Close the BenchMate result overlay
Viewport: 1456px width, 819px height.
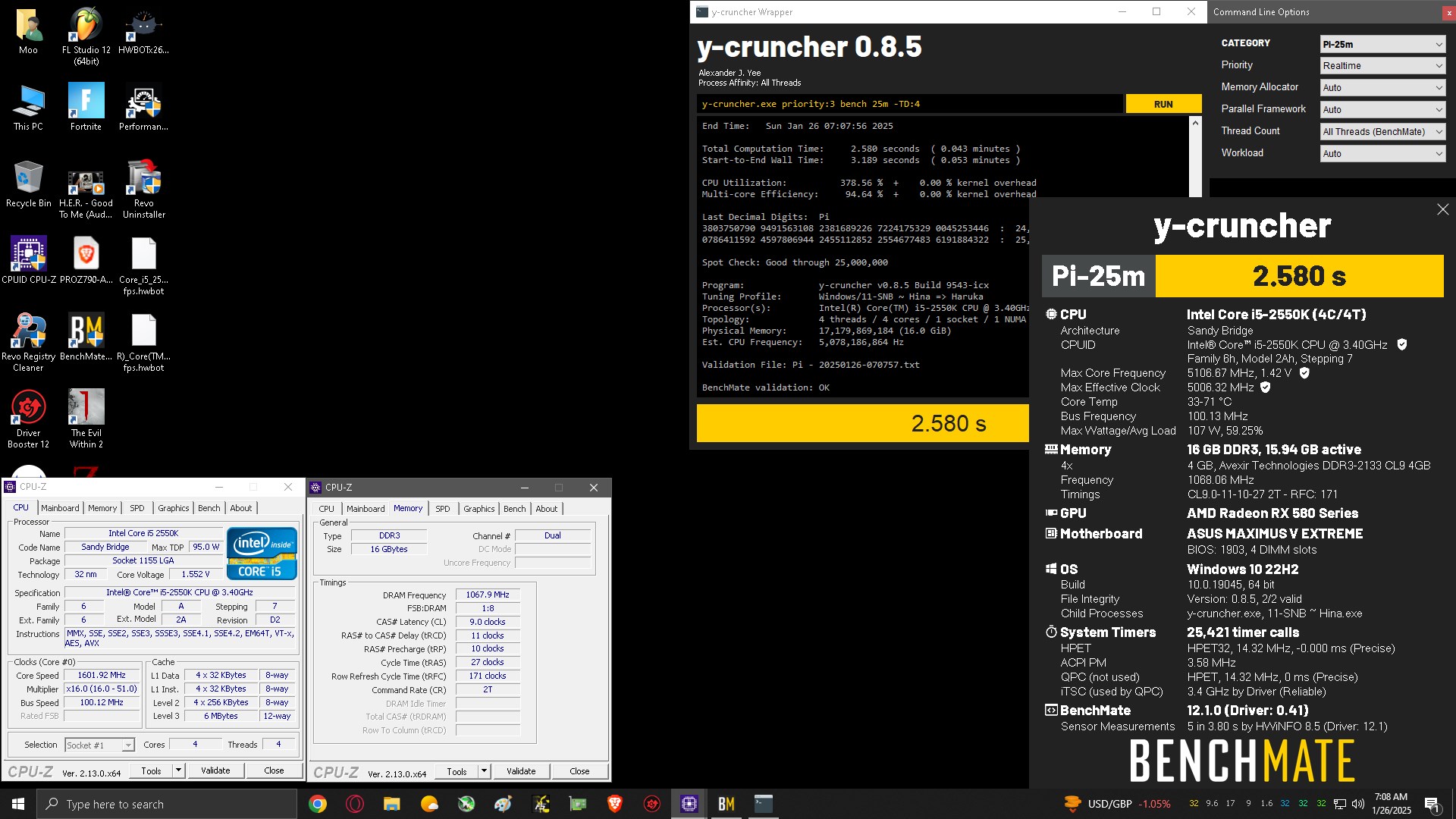1442,209
